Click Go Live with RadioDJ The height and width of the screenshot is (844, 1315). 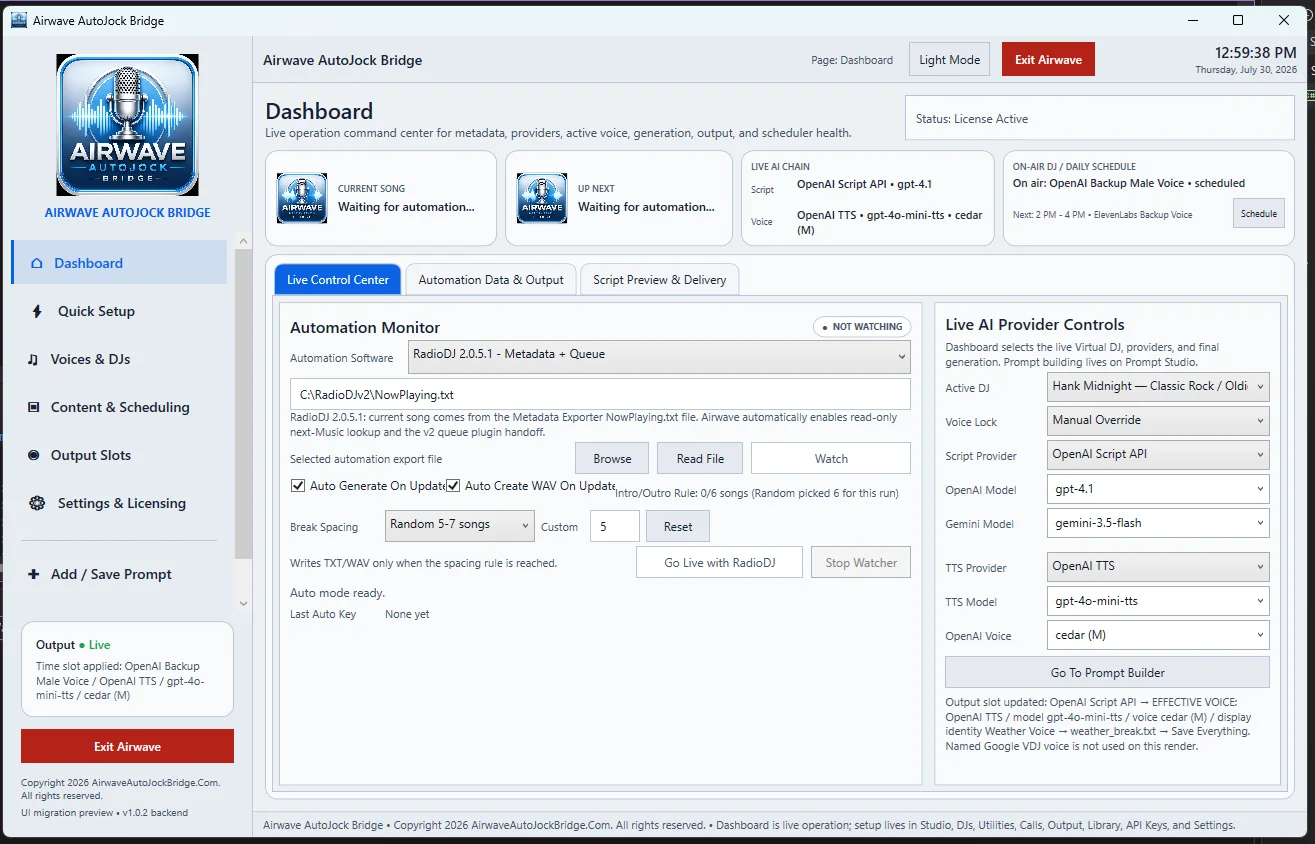719,563
